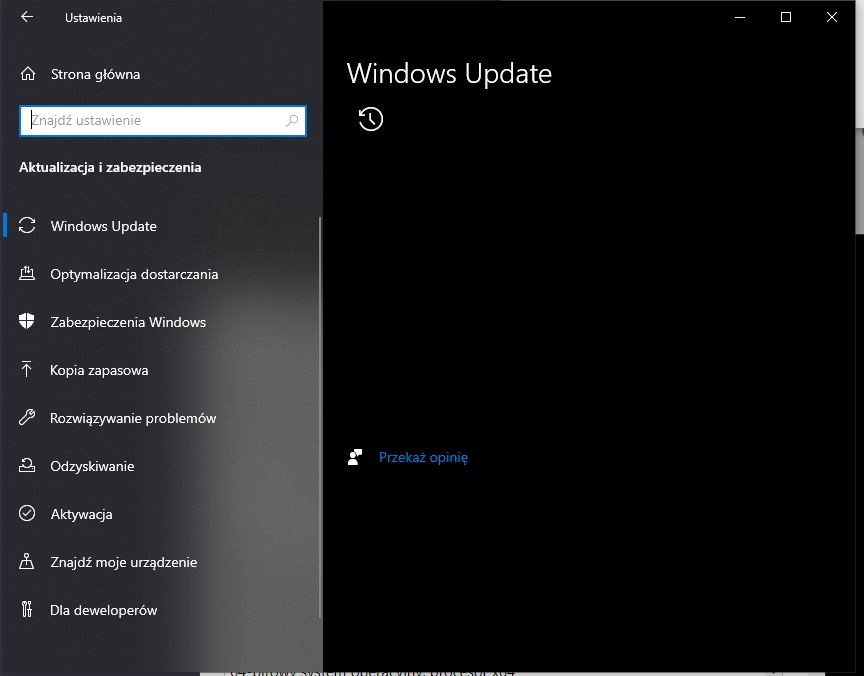Open Odzyskiwanie settings
Image resolution: width=864 pixels, height=676 pixels.
pos(92,466)
